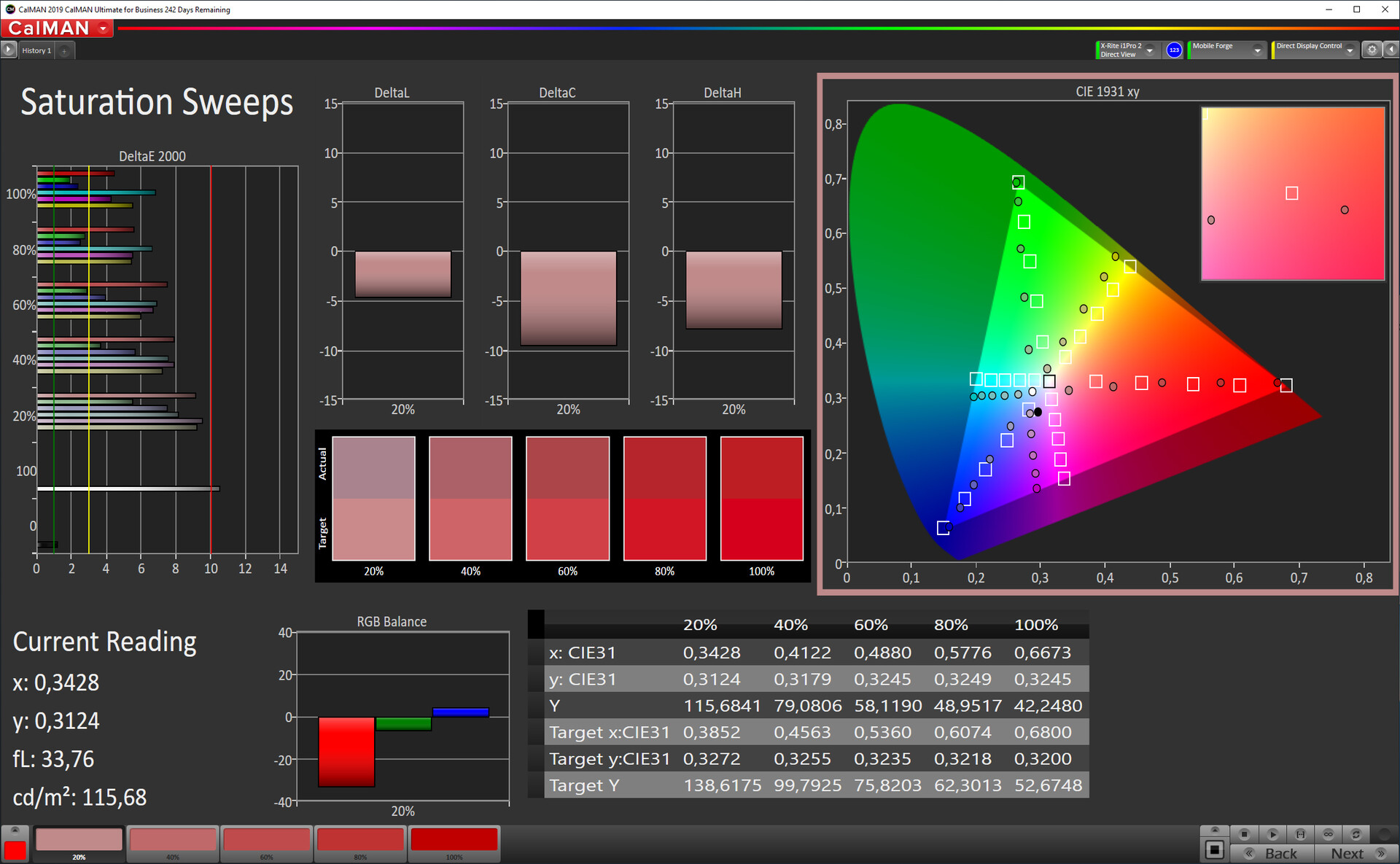Screen dimensions: 1400x864
Task: Click the stop measurement button
Action: point(1244,834)
